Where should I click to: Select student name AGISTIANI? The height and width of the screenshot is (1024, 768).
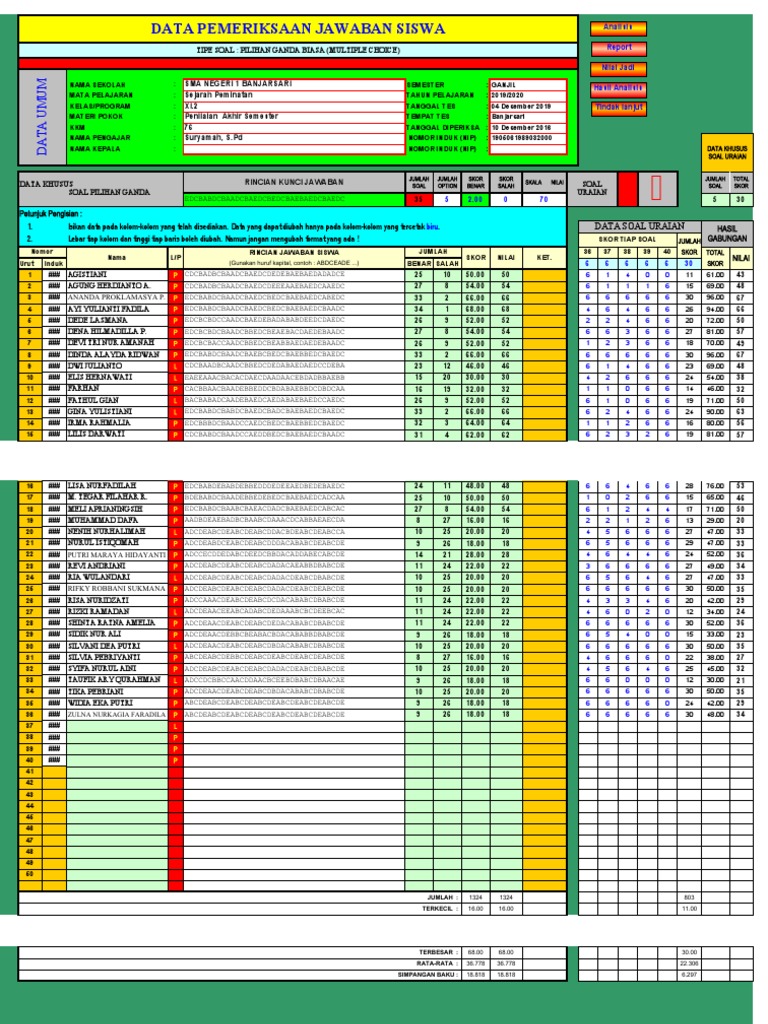[87, 275]
